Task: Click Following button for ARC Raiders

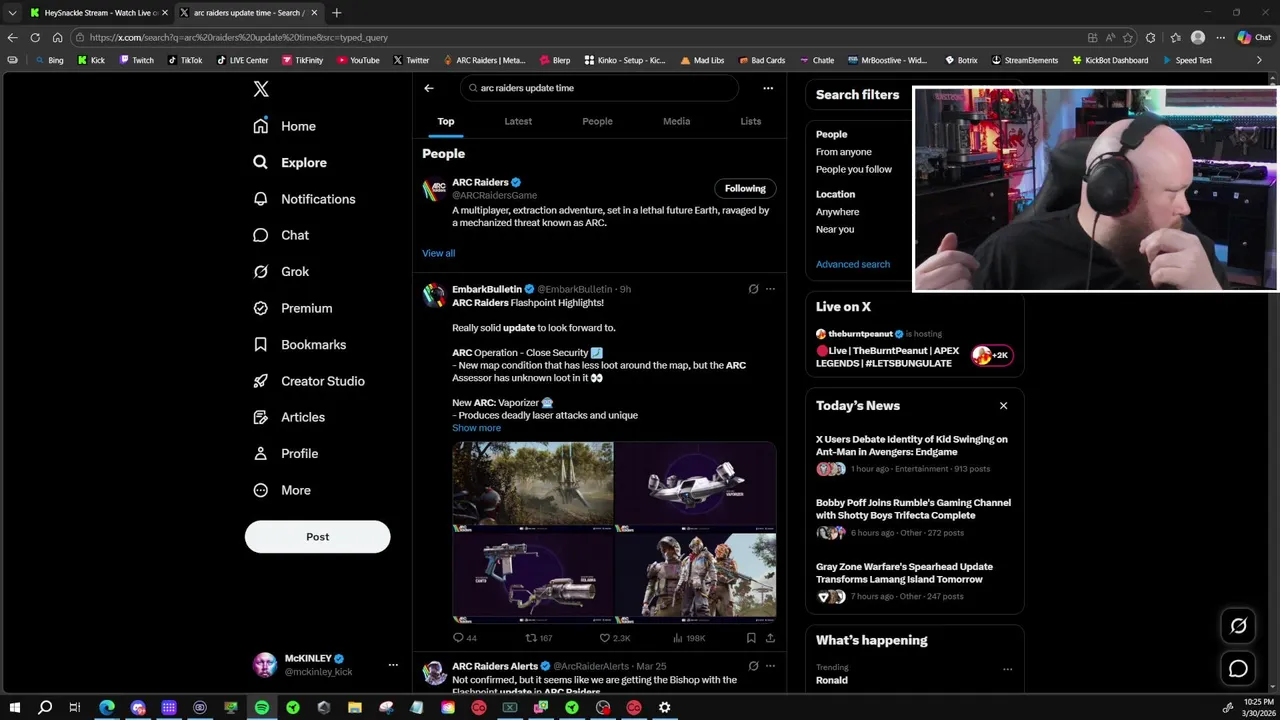Action: coord(745,188)
